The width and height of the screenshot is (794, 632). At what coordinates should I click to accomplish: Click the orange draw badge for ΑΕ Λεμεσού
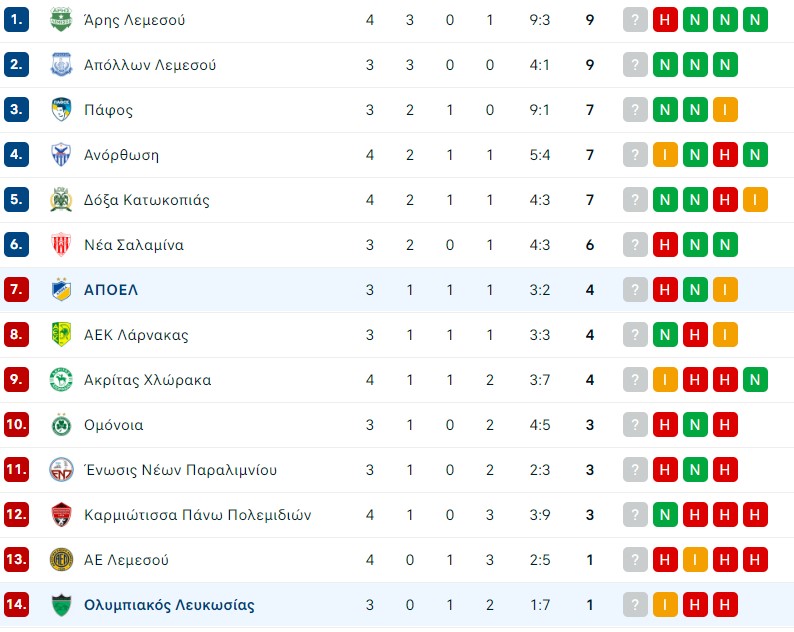[695, 560]
